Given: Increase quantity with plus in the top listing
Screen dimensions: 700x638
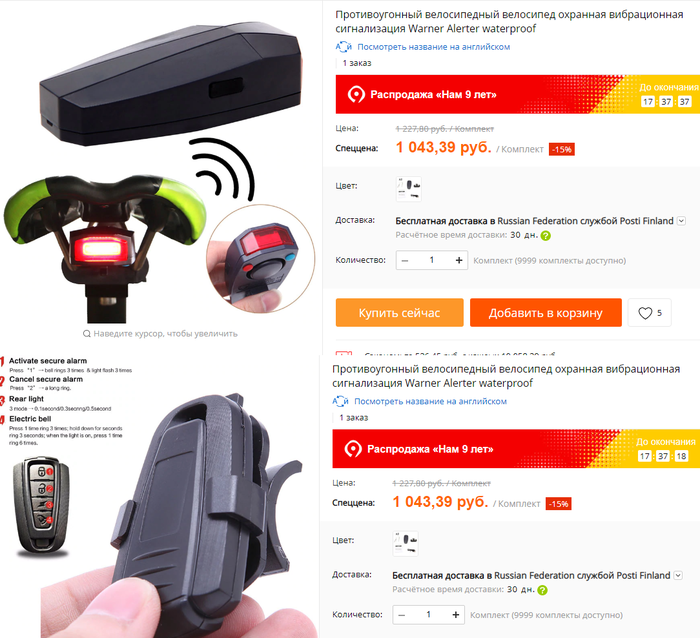Looking at the screenshot, I should pos(459,260).
